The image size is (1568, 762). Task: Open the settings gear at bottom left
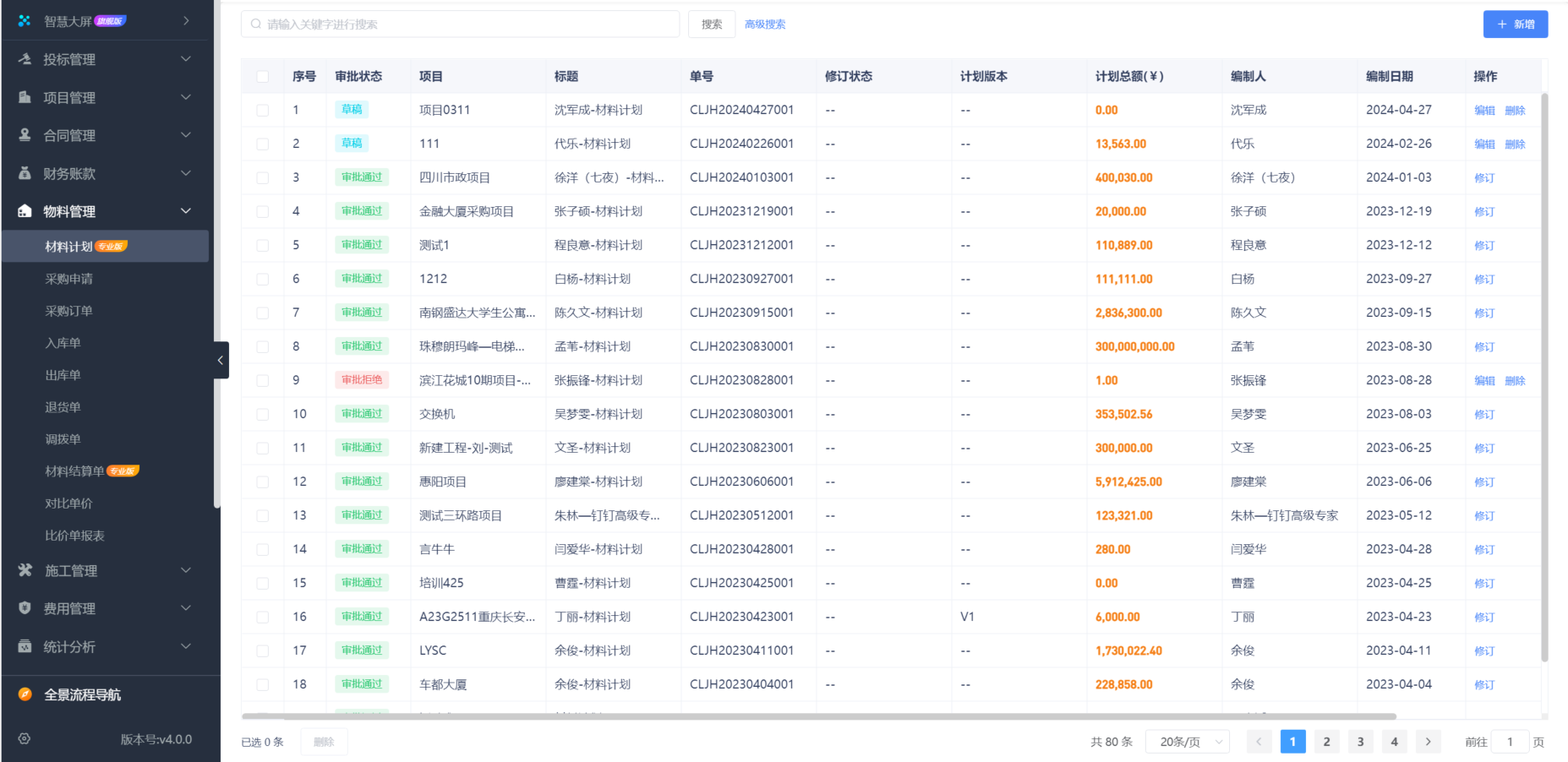(x=24, y=738)
